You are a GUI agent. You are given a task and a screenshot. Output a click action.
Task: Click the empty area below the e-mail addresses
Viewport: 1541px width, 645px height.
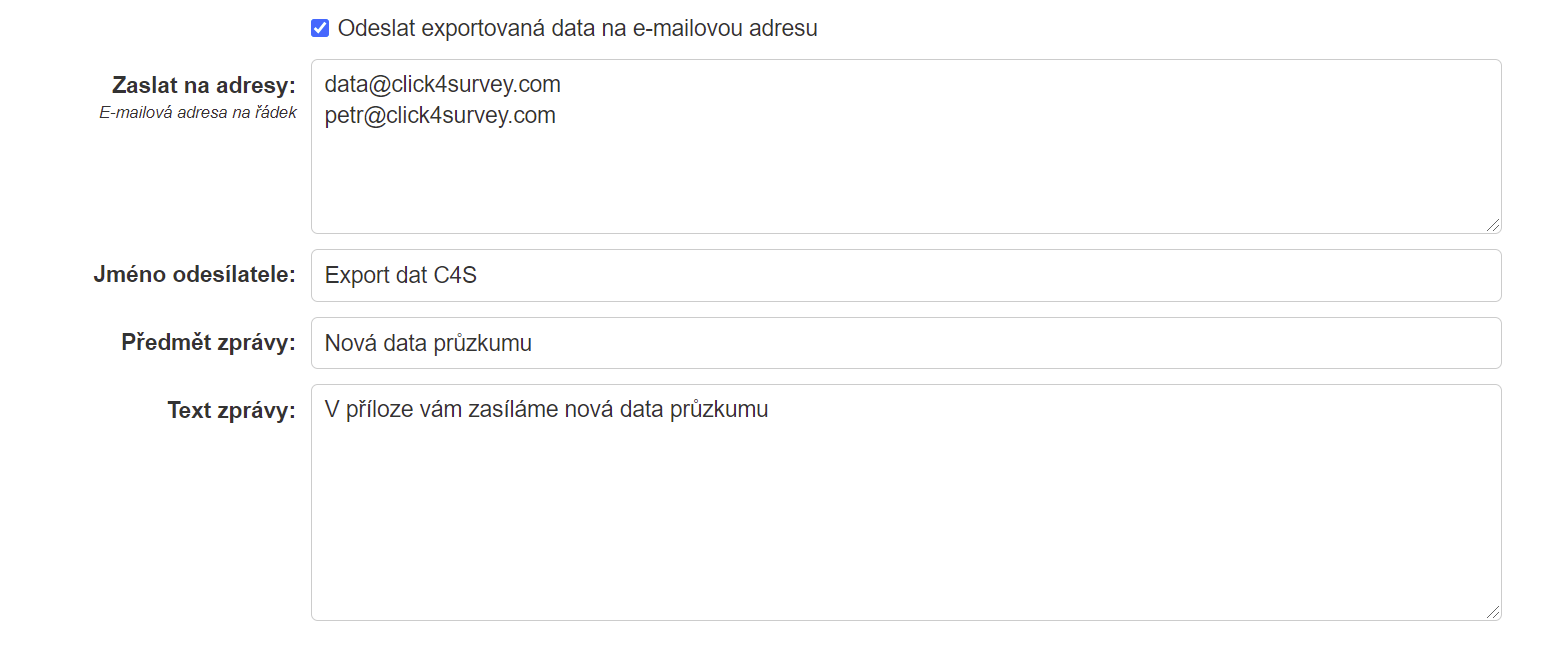click(906, 180)
